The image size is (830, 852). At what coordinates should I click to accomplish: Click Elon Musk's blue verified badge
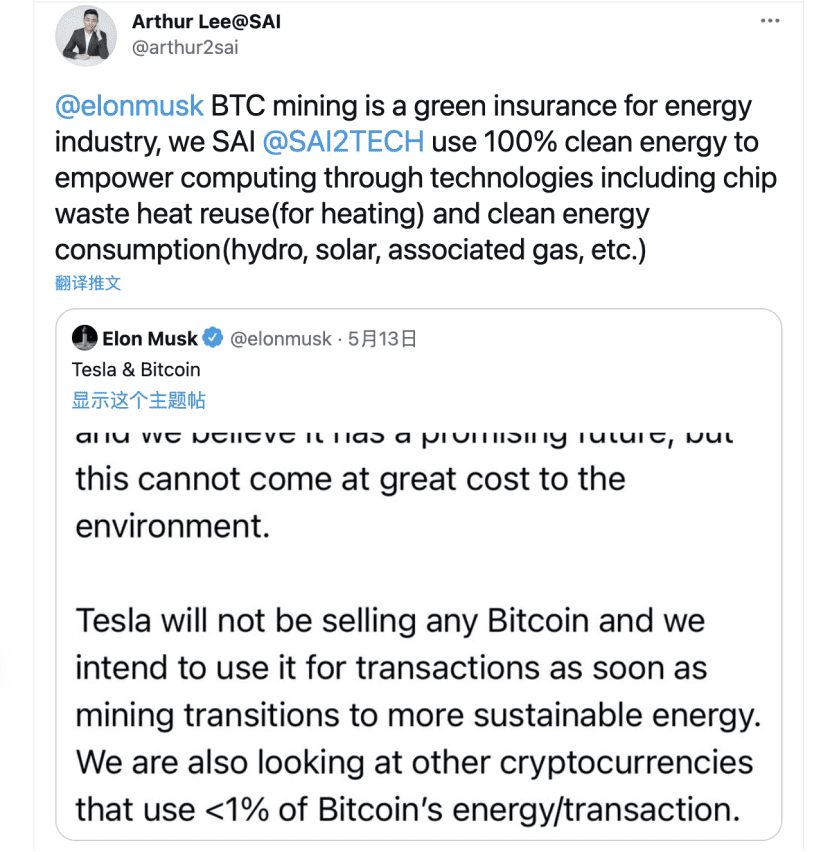pos(211,339)
